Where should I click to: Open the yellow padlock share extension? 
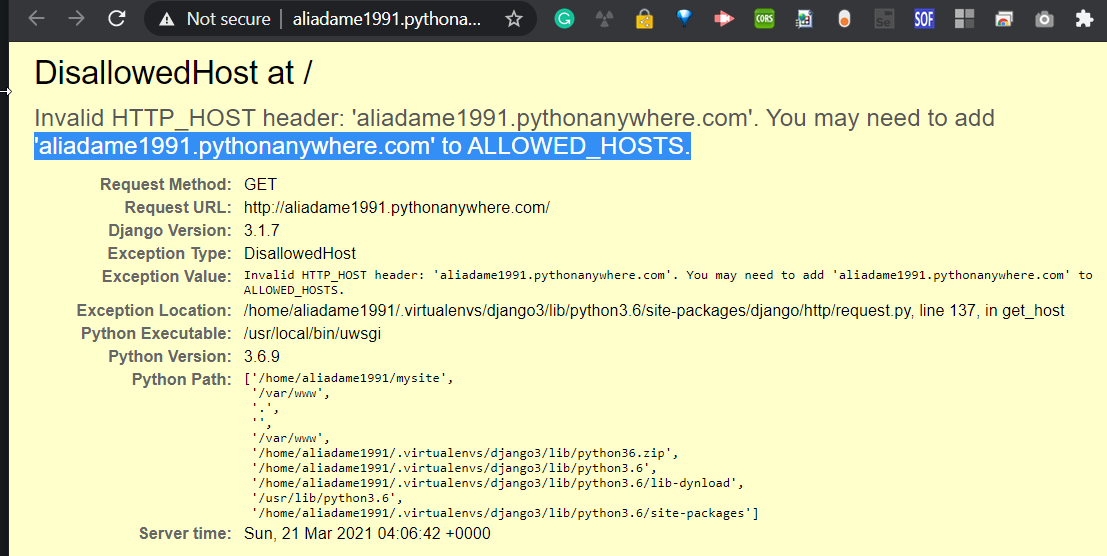point(644,19)
